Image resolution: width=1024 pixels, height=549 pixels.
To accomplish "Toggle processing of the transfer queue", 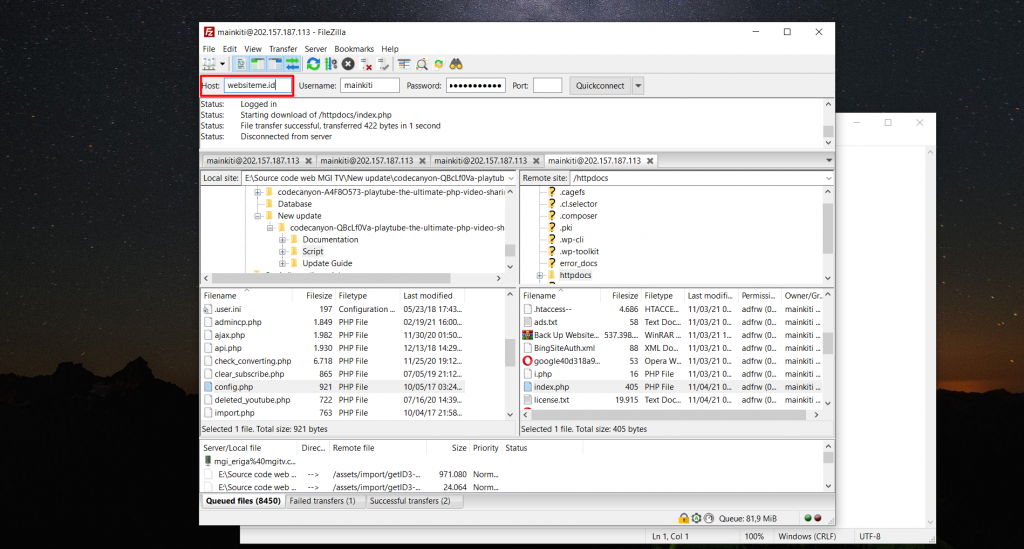I will pyautogui.click(x=331, y=64).
